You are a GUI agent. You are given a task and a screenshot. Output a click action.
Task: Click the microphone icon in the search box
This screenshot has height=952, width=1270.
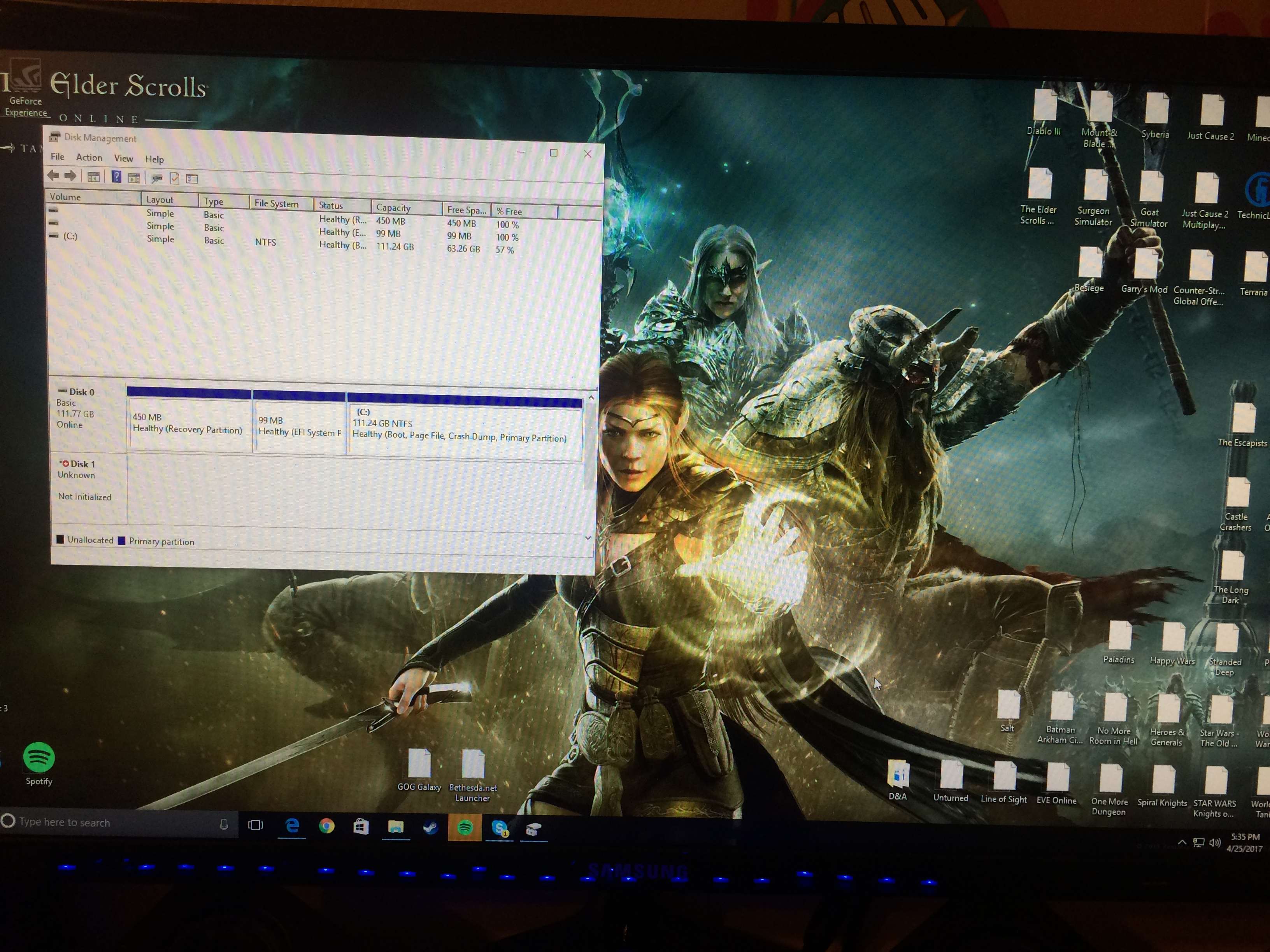[x=224, y=824]
